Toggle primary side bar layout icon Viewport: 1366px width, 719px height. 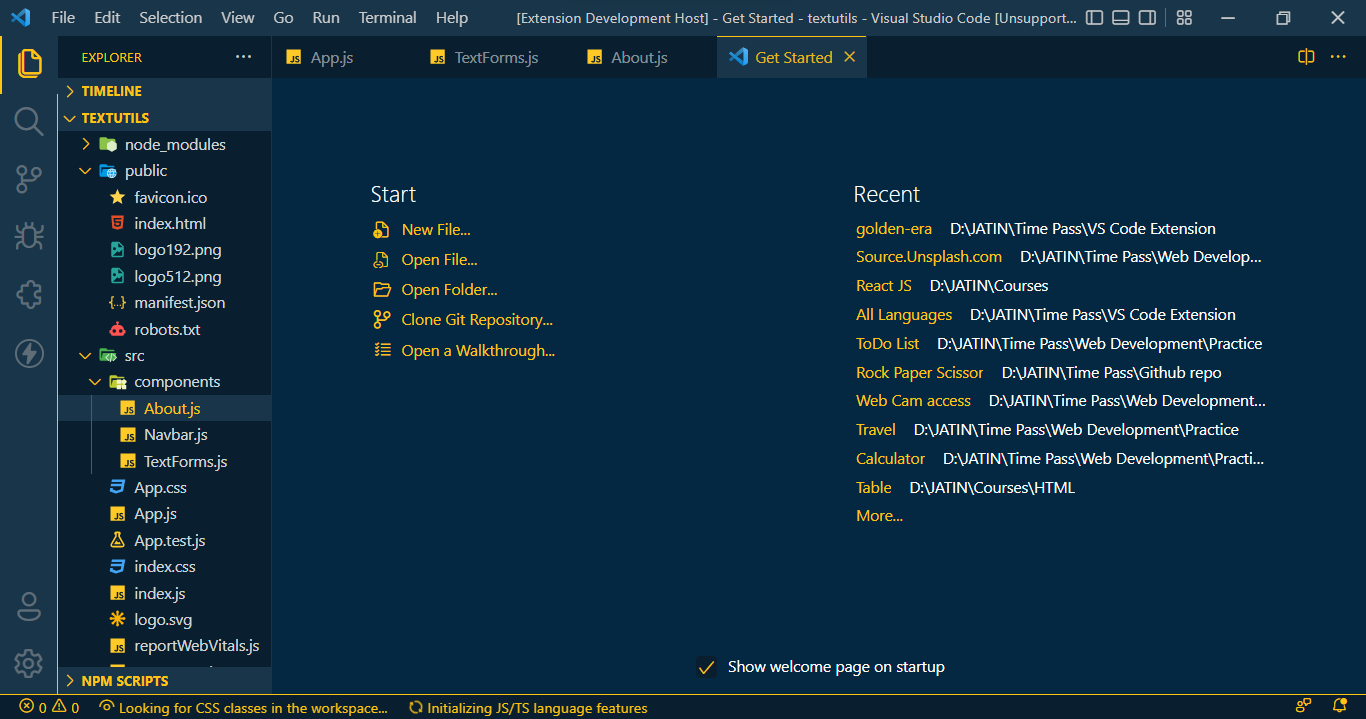point(1095,18)
